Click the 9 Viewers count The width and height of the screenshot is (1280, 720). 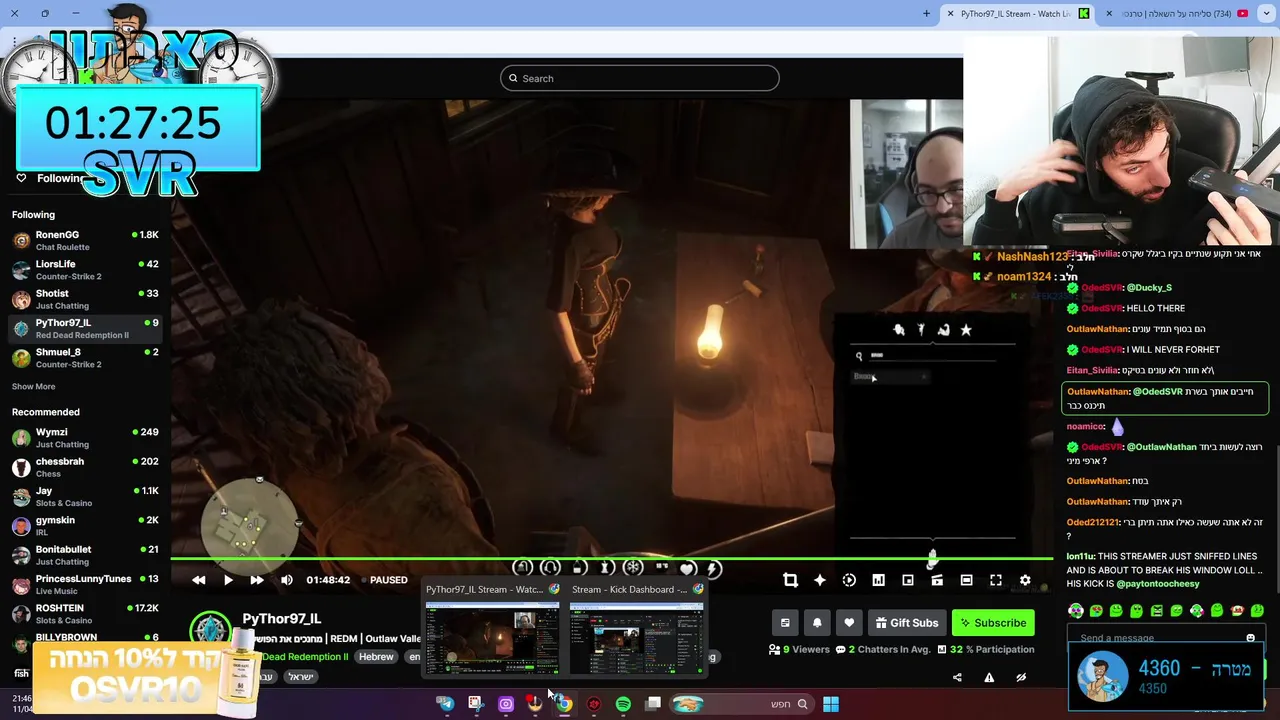(799, 649)
